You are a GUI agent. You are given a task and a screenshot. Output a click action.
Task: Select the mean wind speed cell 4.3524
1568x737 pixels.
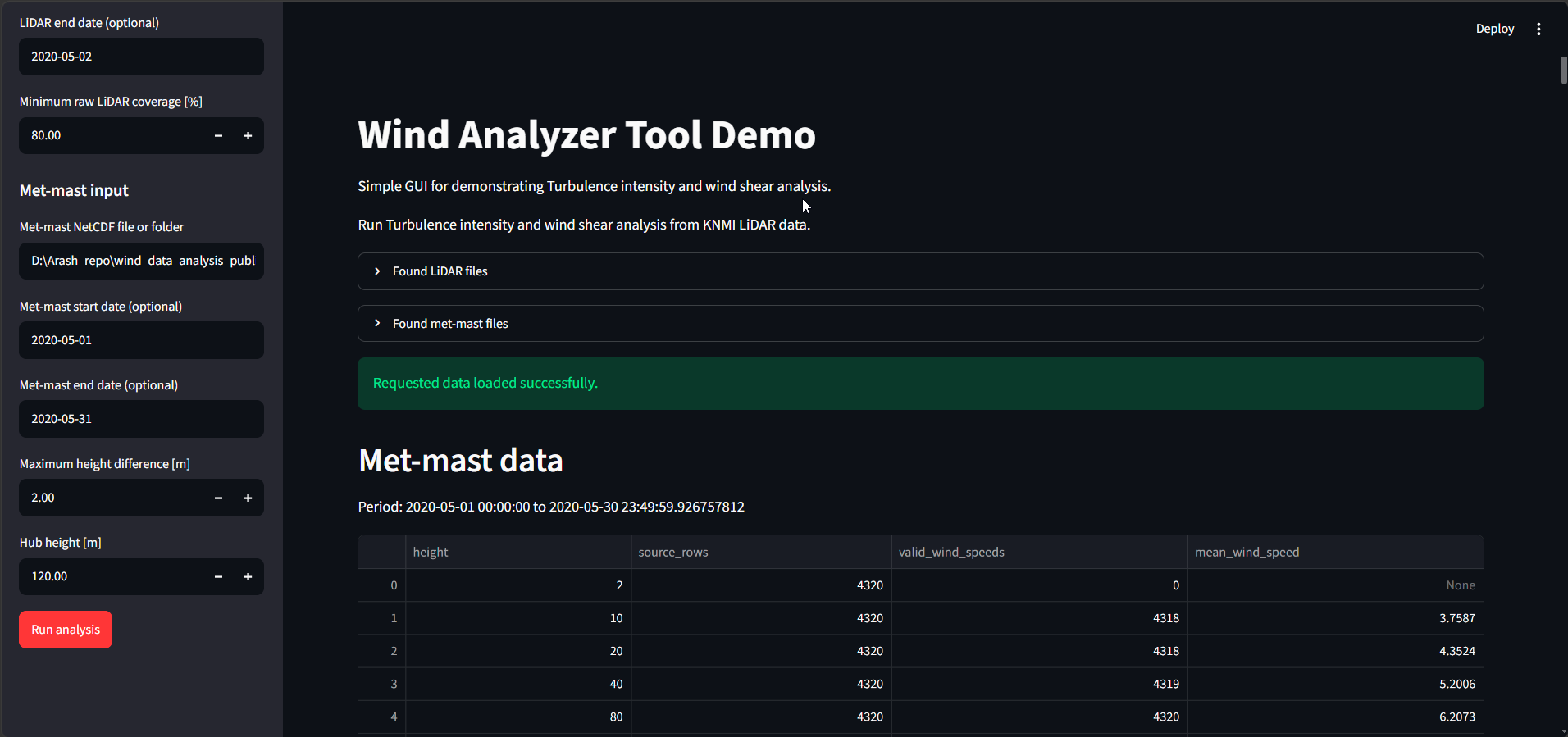click(x=1335, y=651)
